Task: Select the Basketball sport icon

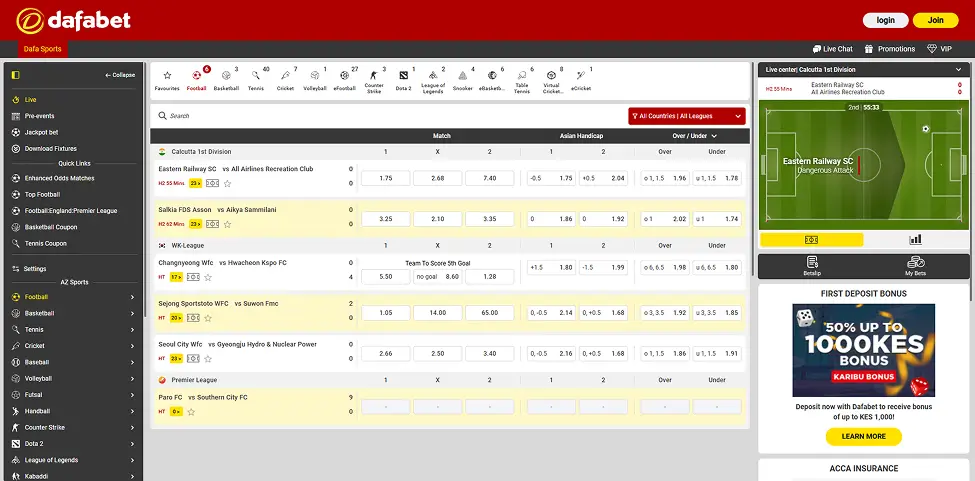Action: pos(226,80)
